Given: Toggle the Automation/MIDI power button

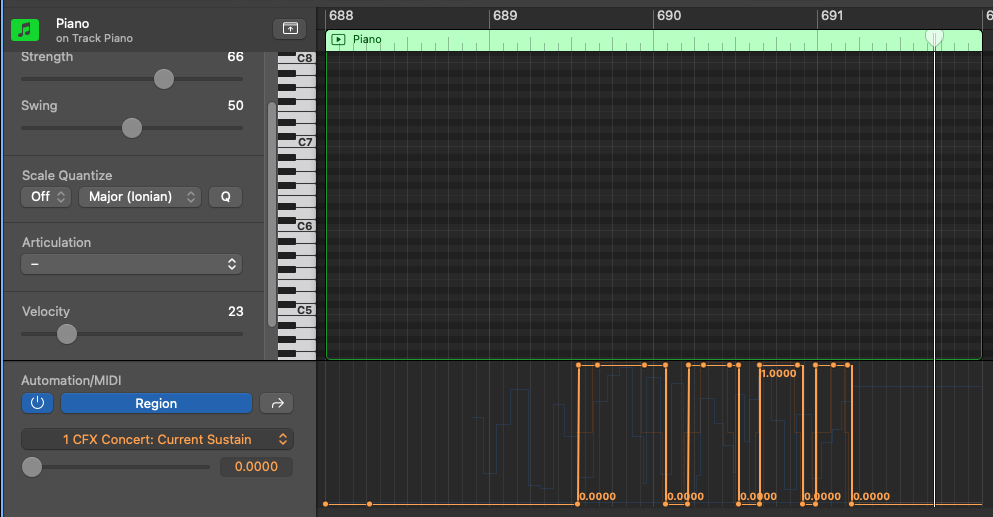Looking at the screenshot, I should point(37,403).
